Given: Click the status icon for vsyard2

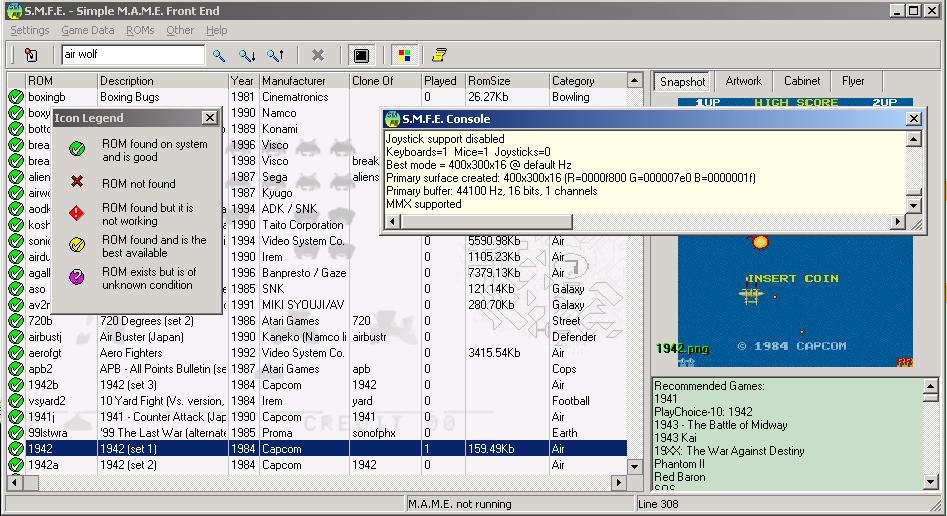Looking at the screenshot, I should [16, 401].
